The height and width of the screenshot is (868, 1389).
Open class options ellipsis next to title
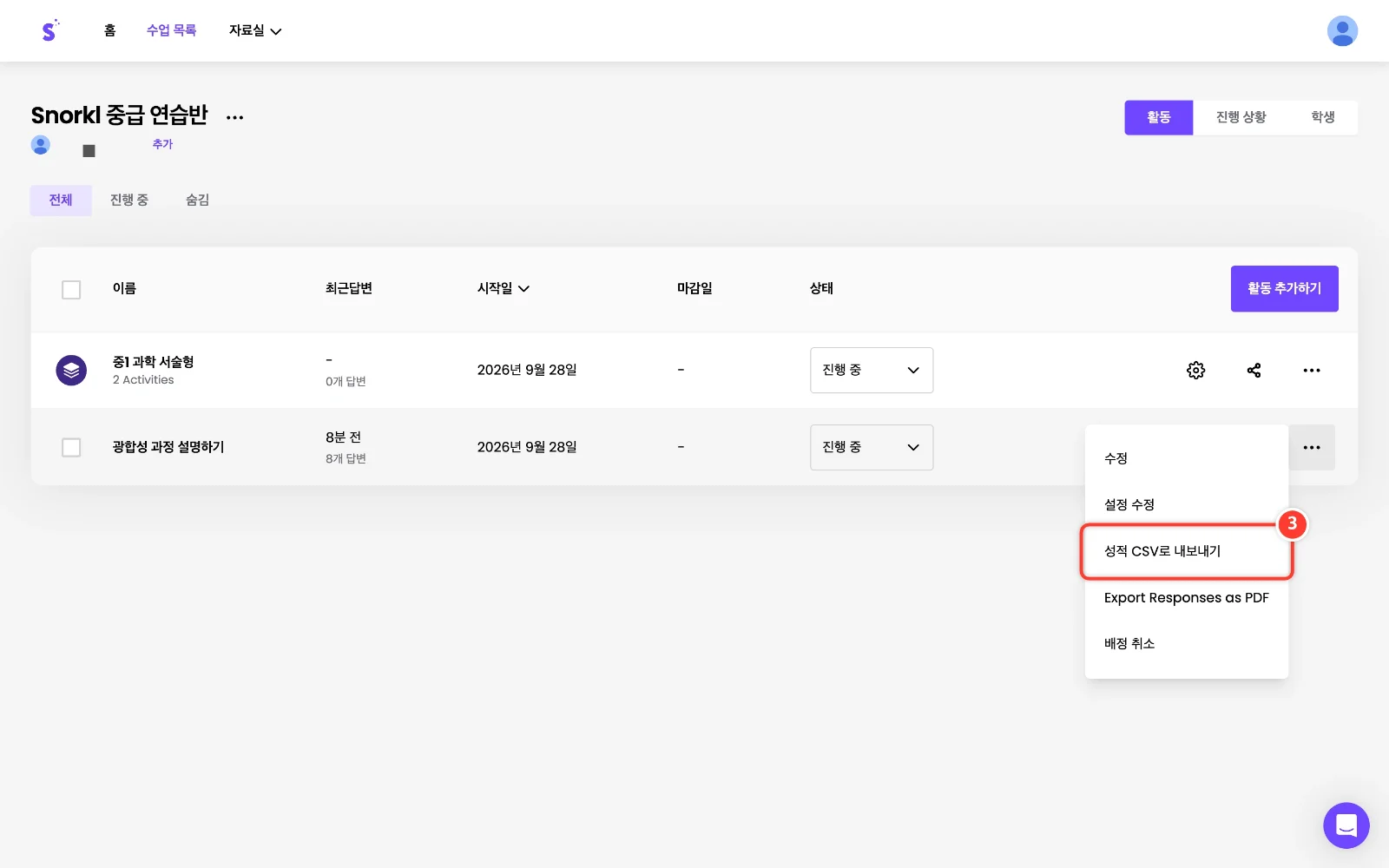(x=234, y=117)
